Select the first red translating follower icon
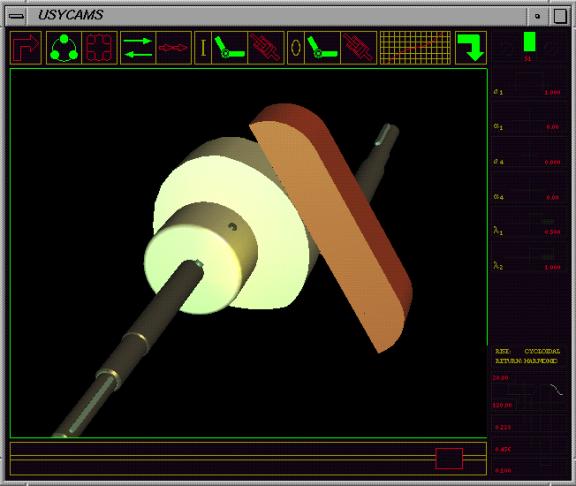Viewport: 576px width, 486px height. [266, 48]
